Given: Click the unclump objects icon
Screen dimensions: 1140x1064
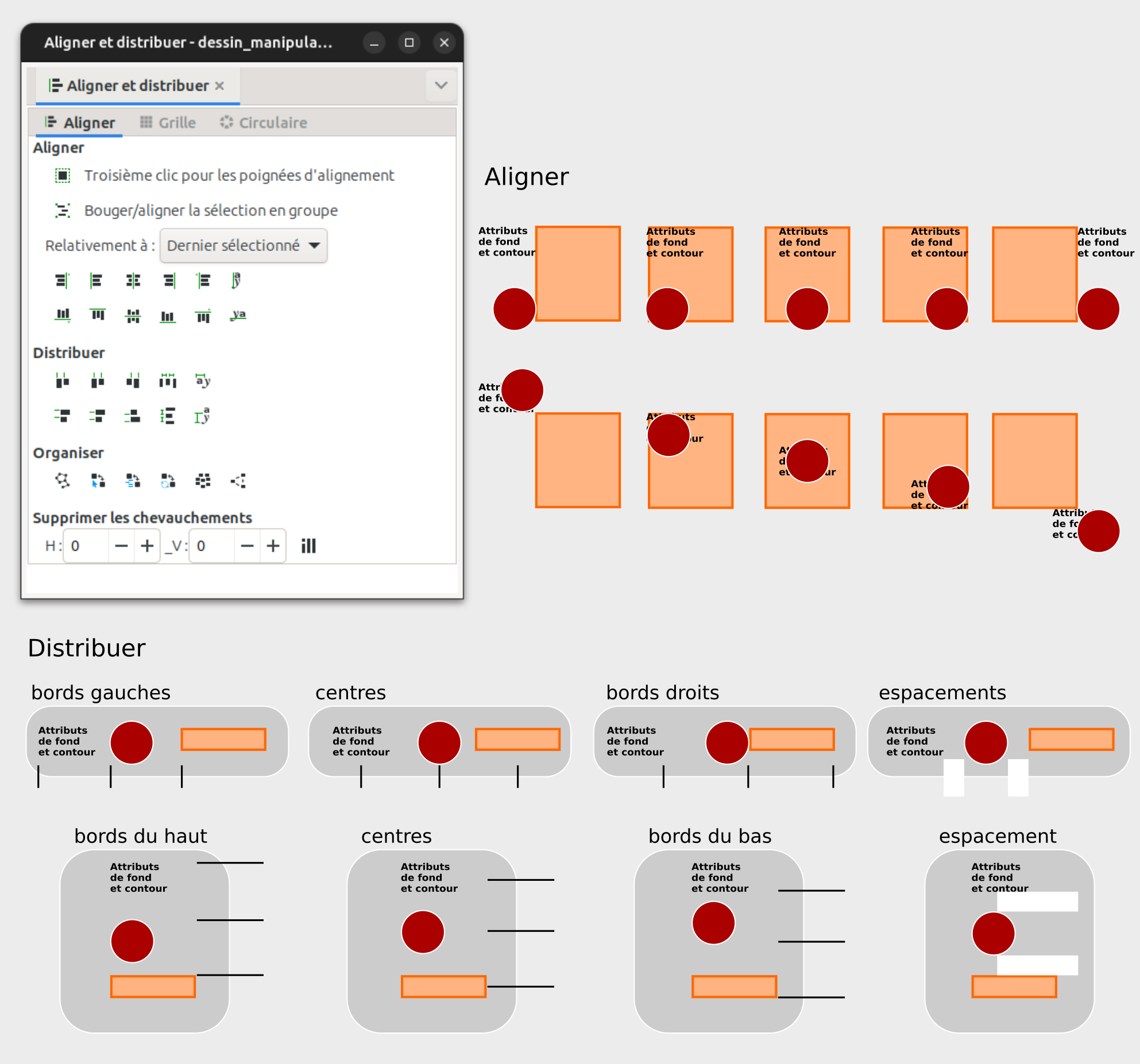Looking at the screenshot, I should [x=238, y=481].
